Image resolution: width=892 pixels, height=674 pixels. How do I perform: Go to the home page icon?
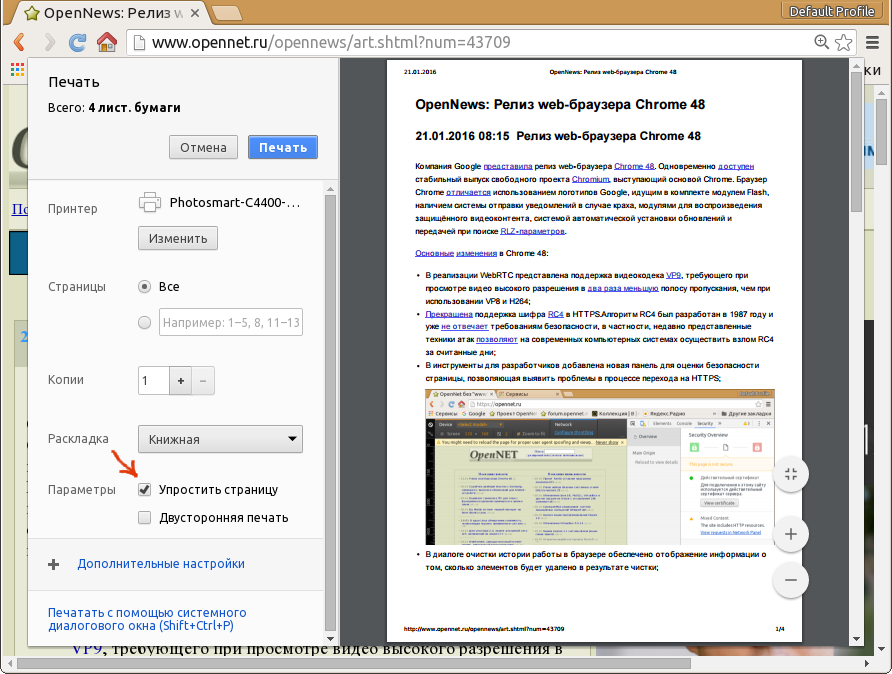click(x=107, y=42)
